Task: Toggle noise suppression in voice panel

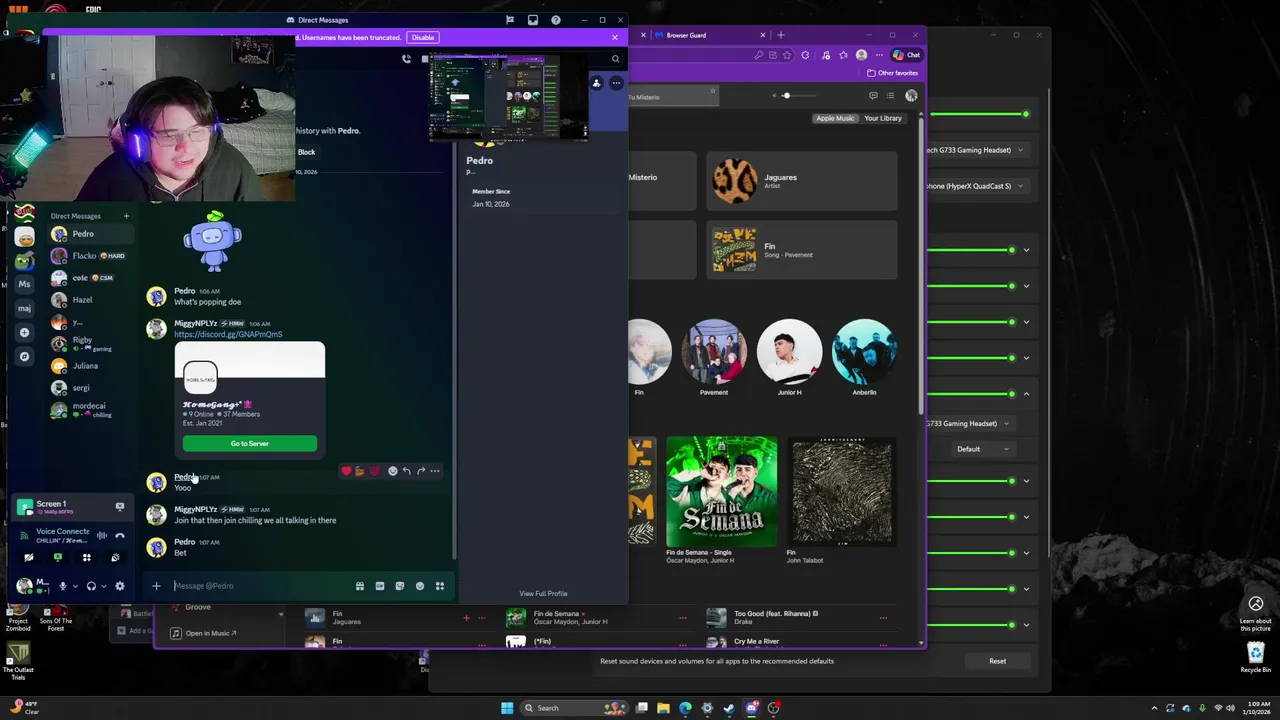Action: click(102, 536)
